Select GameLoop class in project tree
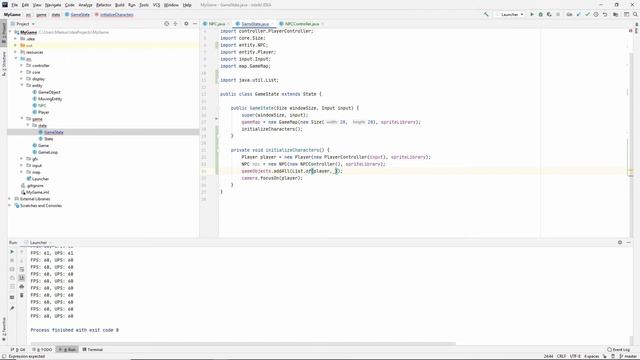The width and height of the screenshot is (640, 360). (48, 152)
